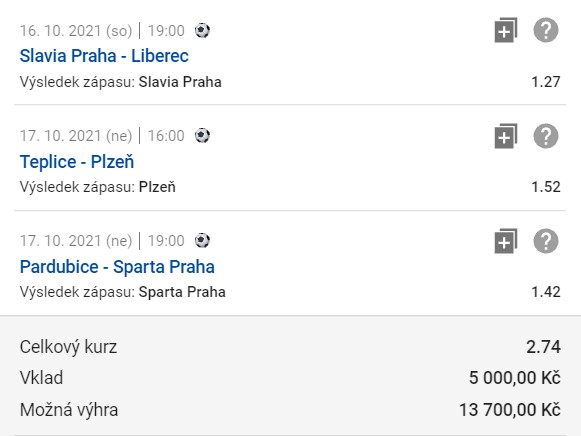Image resolution: width=581 pixels, height=436 pixels.
Task: Click the Vklad amount 5 000,00 Kč
Action: pyautogui.click(x=515, y=378)
